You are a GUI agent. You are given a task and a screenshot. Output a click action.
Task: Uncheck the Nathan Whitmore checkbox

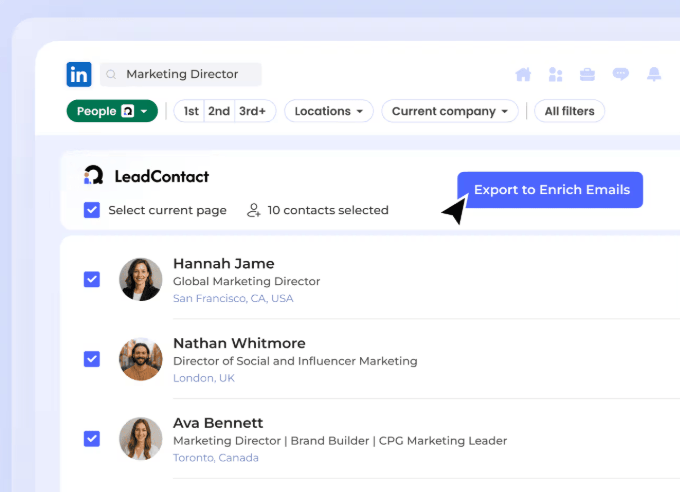[x=92, y=359]
